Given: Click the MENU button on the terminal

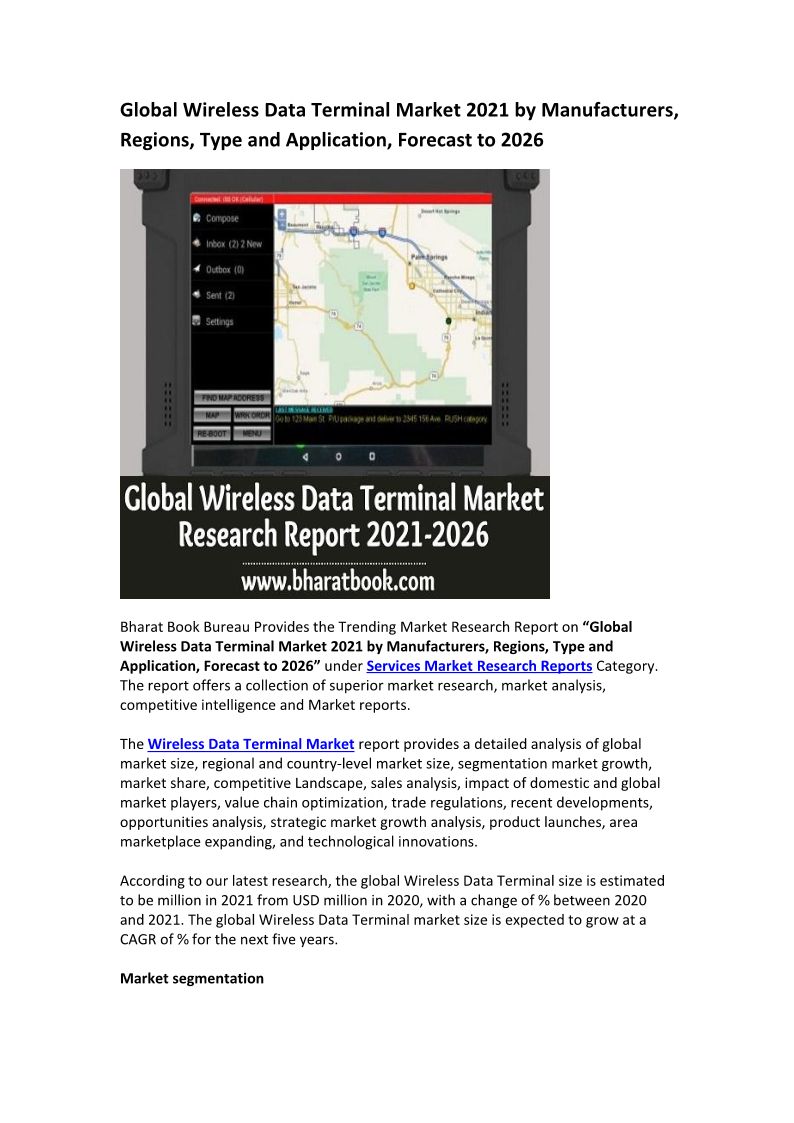Looking at the screenshot, I should (252, 434).
